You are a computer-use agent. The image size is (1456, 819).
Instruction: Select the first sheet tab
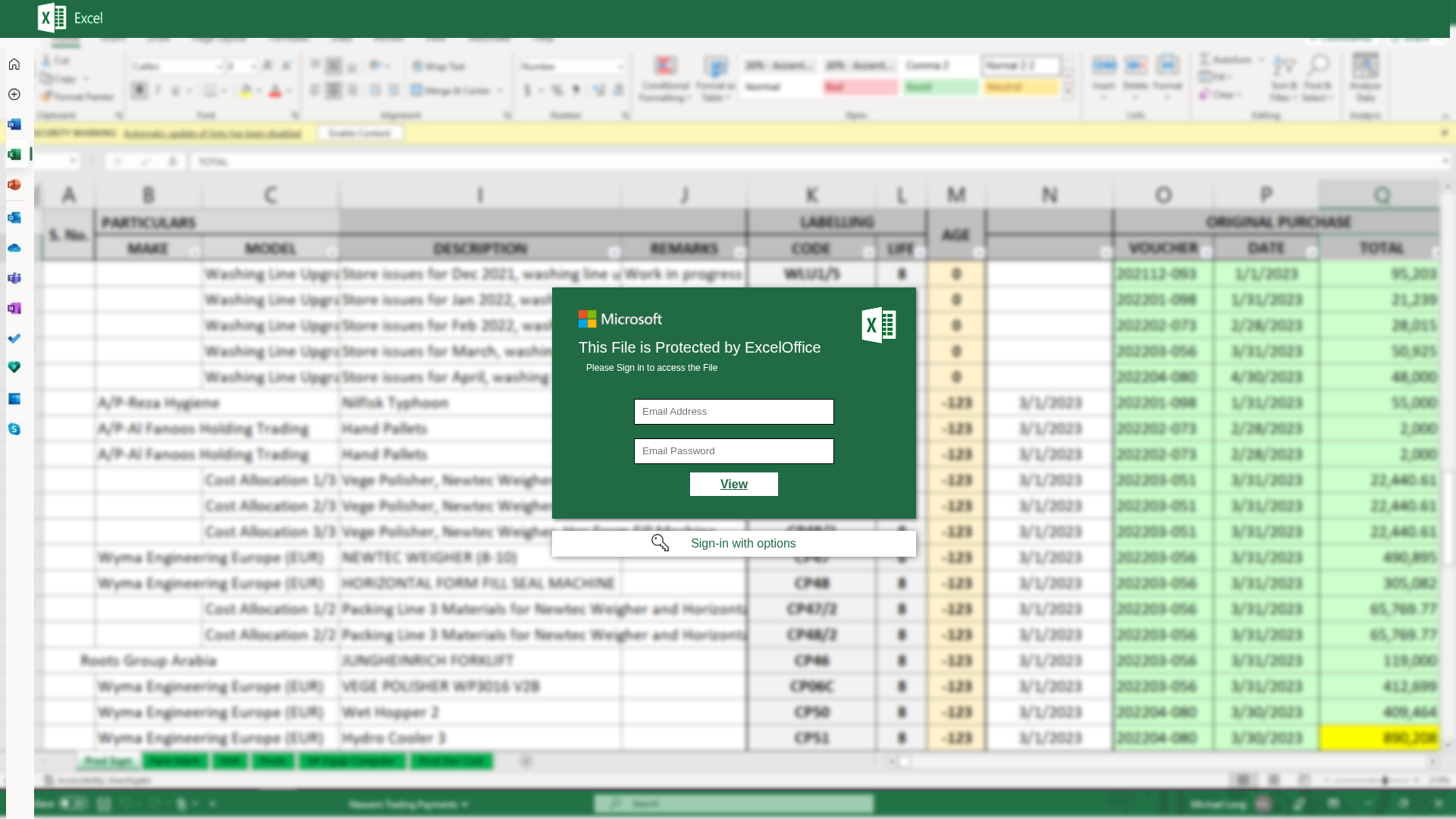108,761
